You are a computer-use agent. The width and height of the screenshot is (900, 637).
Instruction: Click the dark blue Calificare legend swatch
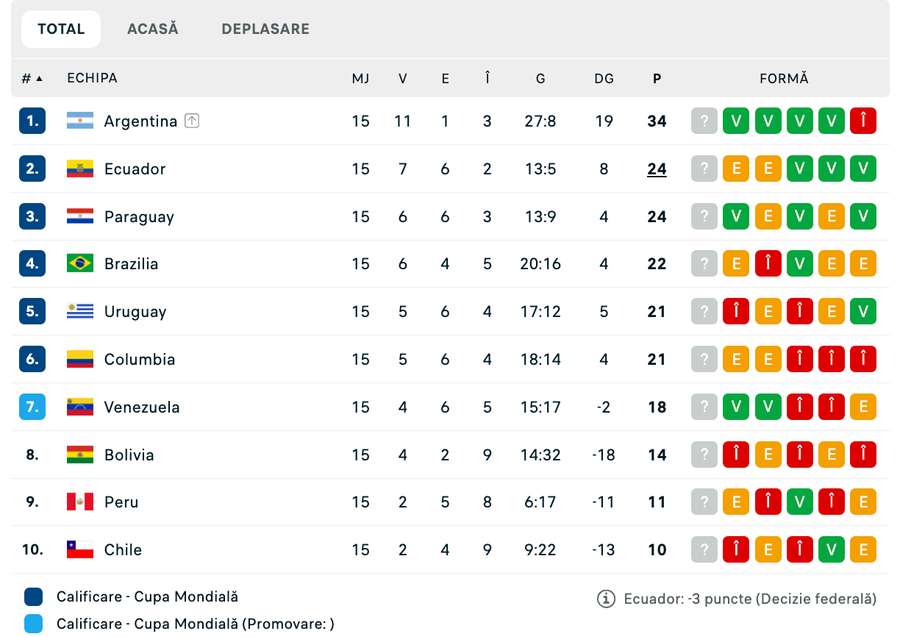tap(33, 597)
